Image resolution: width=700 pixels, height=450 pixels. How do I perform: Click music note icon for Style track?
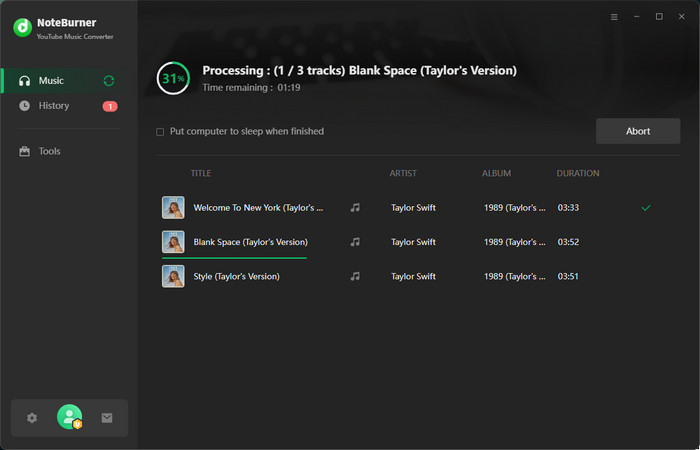pyautogui.click(x=355, y=276)
